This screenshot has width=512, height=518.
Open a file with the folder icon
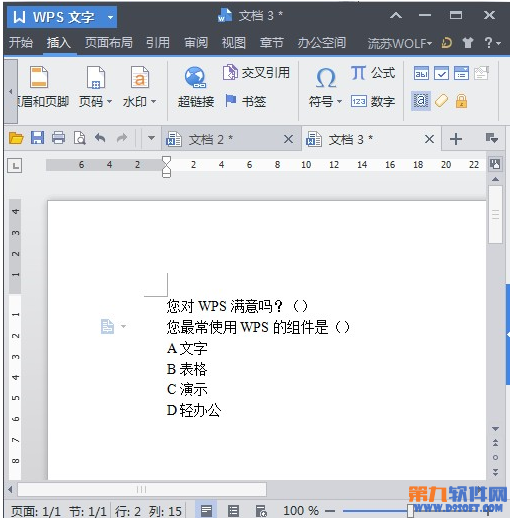click(16, 138)
